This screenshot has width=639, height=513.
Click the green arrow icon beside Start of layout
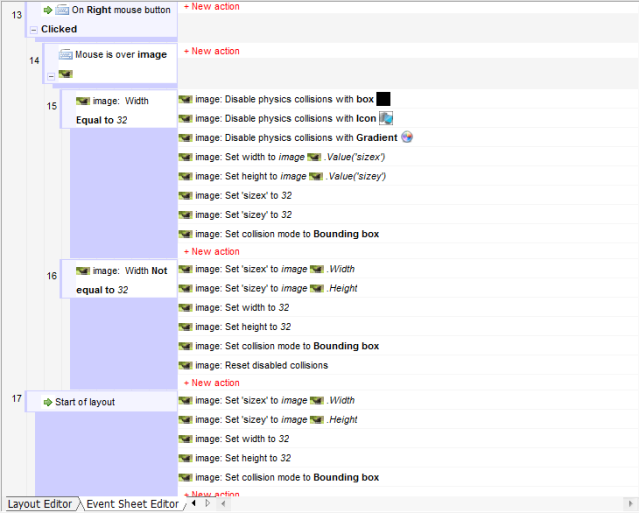[x=48, y=402]
